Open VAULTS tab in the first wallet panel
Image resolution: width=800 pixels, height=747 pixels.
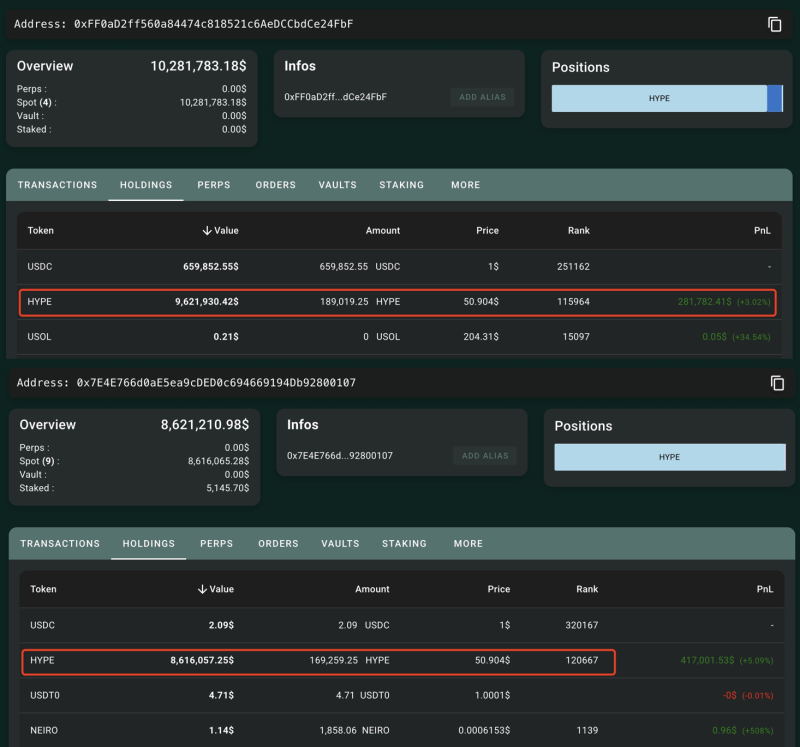pyautogui.click(x=337, y=185)
